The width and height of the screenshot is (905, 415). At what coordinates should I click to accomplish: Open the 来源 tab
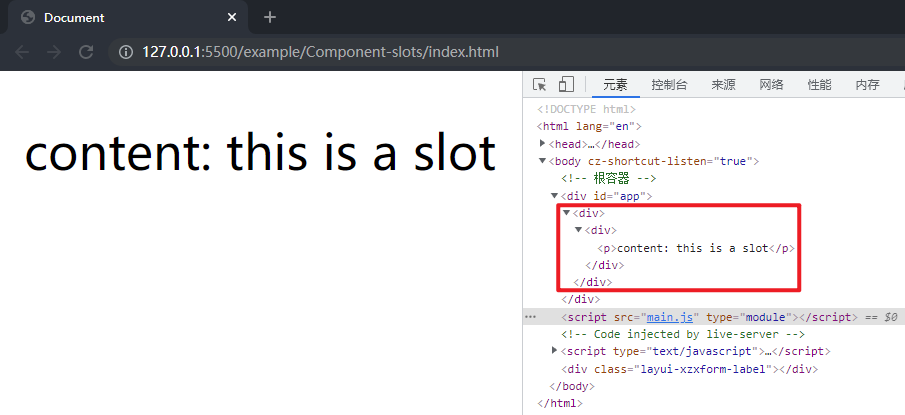(723, 85)
